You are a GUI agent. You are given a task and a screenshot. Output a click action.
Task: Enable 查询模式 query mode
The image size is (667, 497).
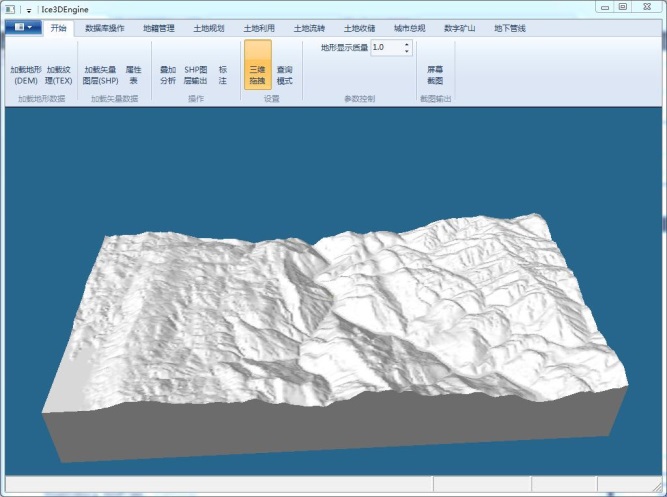tap(285, 74)
